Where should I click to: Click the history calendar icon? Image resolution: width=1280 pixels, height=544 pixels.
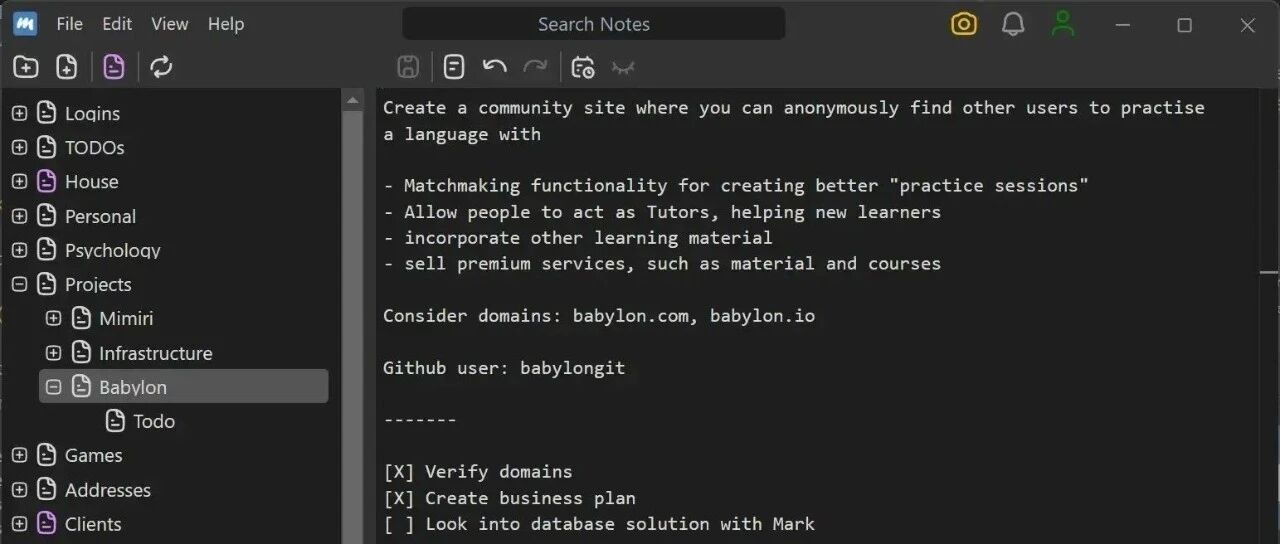[x=583, y=67]
